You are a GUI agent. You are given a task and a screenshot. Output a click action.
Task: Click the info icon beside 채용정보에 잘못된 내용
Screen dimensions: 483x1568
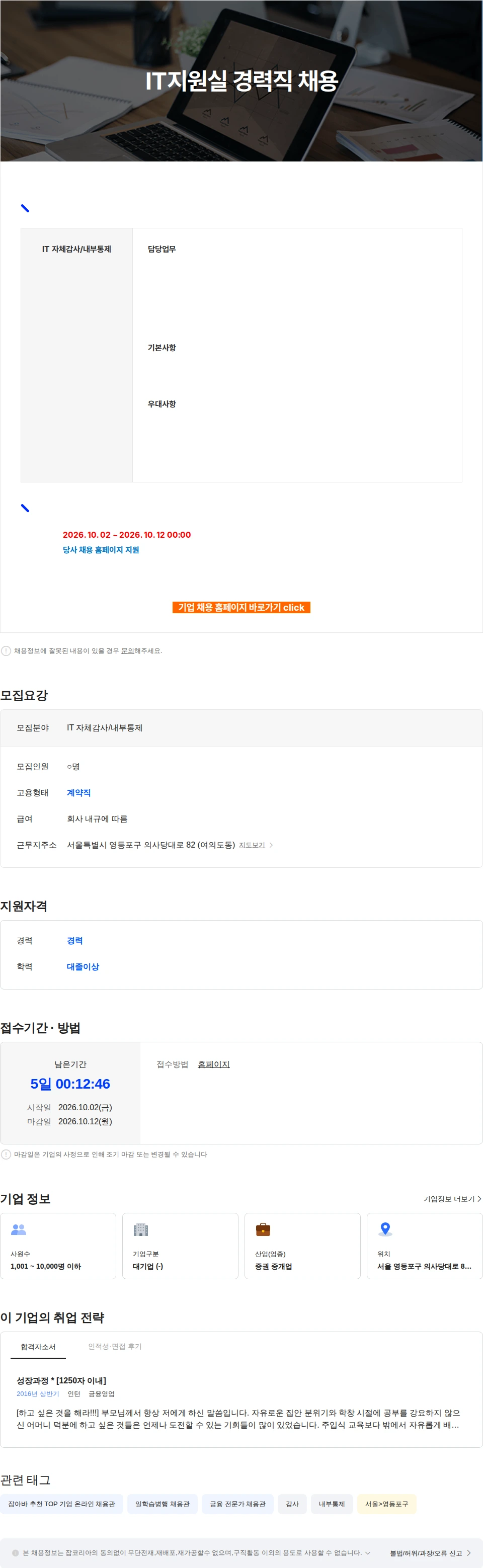pos(6,651)
